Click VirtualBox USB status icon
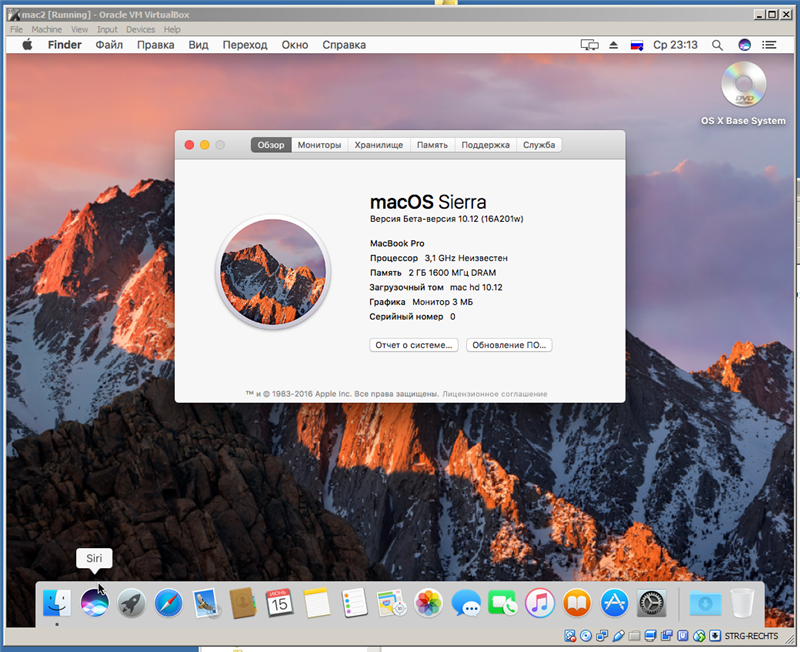 (x=618, y=636)
